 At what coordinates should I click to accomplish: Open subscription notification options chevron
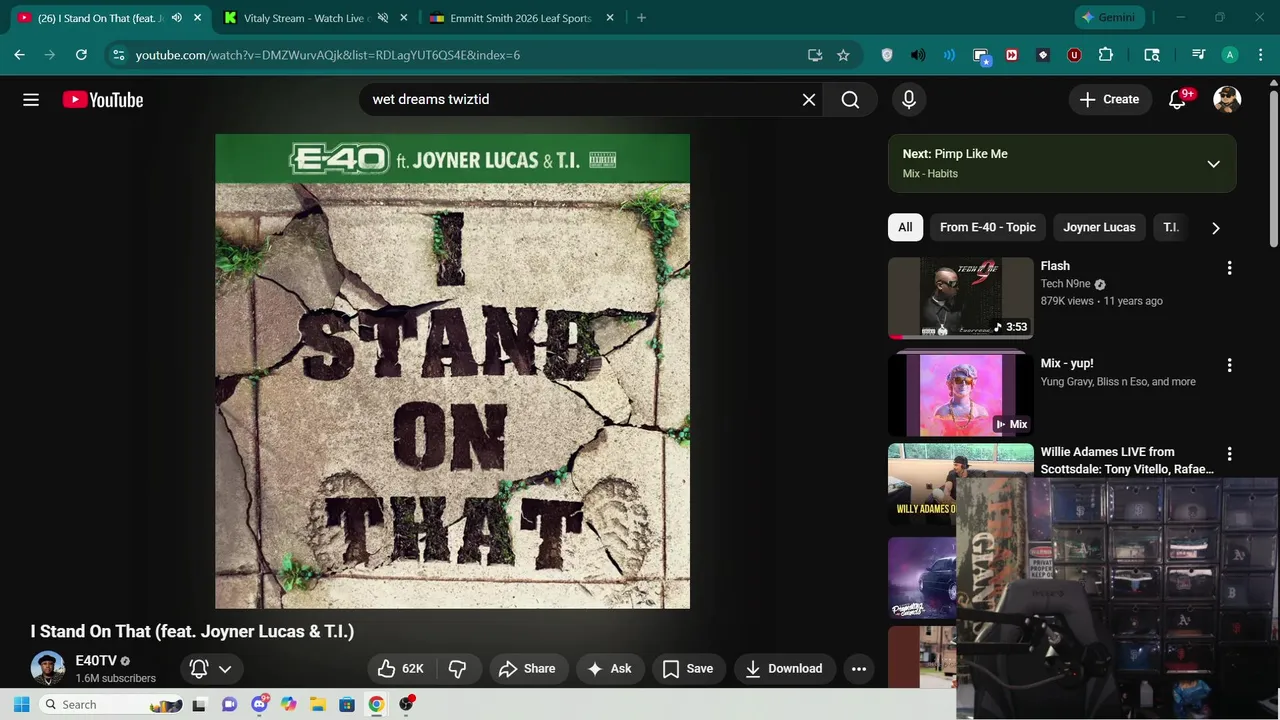click(x=225, y=669)
